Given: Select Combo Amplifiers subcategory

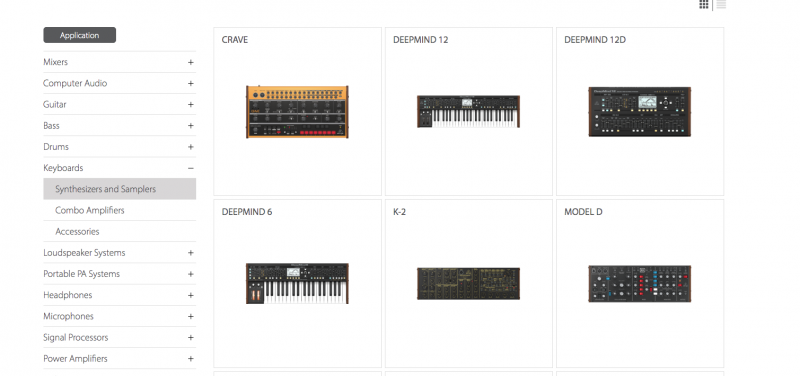Looking at the screenshot, I should 90,210.
